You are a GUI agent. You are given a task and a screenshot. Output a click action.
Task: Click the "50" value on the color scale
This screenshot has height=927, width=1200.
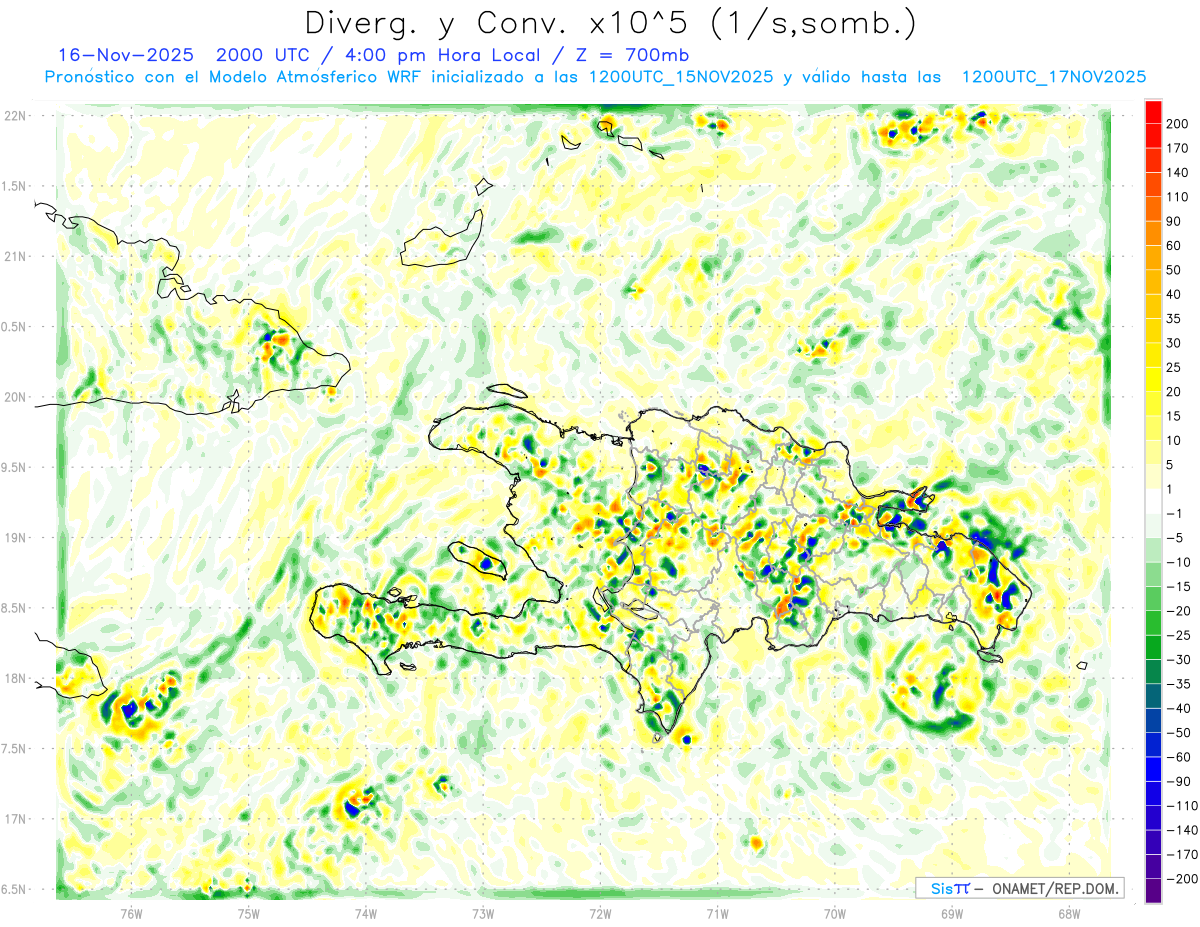1175,270
